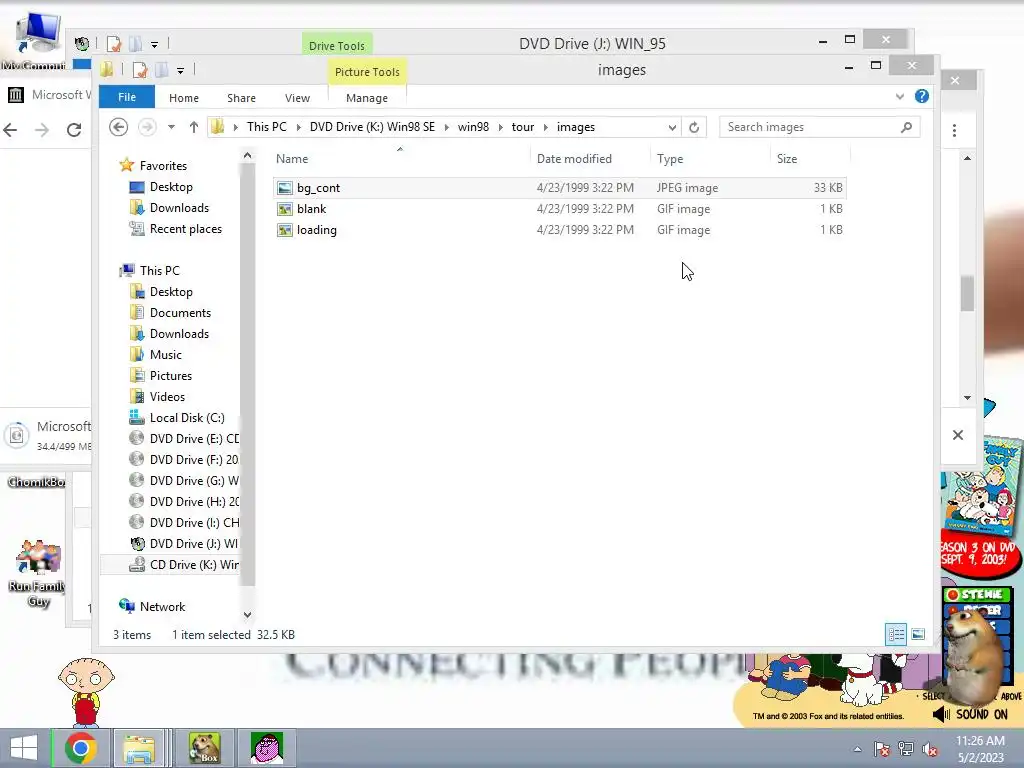The image size is (1024, 768).
Task: Open Recent places in navigation pane
Action: tap(185, 229)
